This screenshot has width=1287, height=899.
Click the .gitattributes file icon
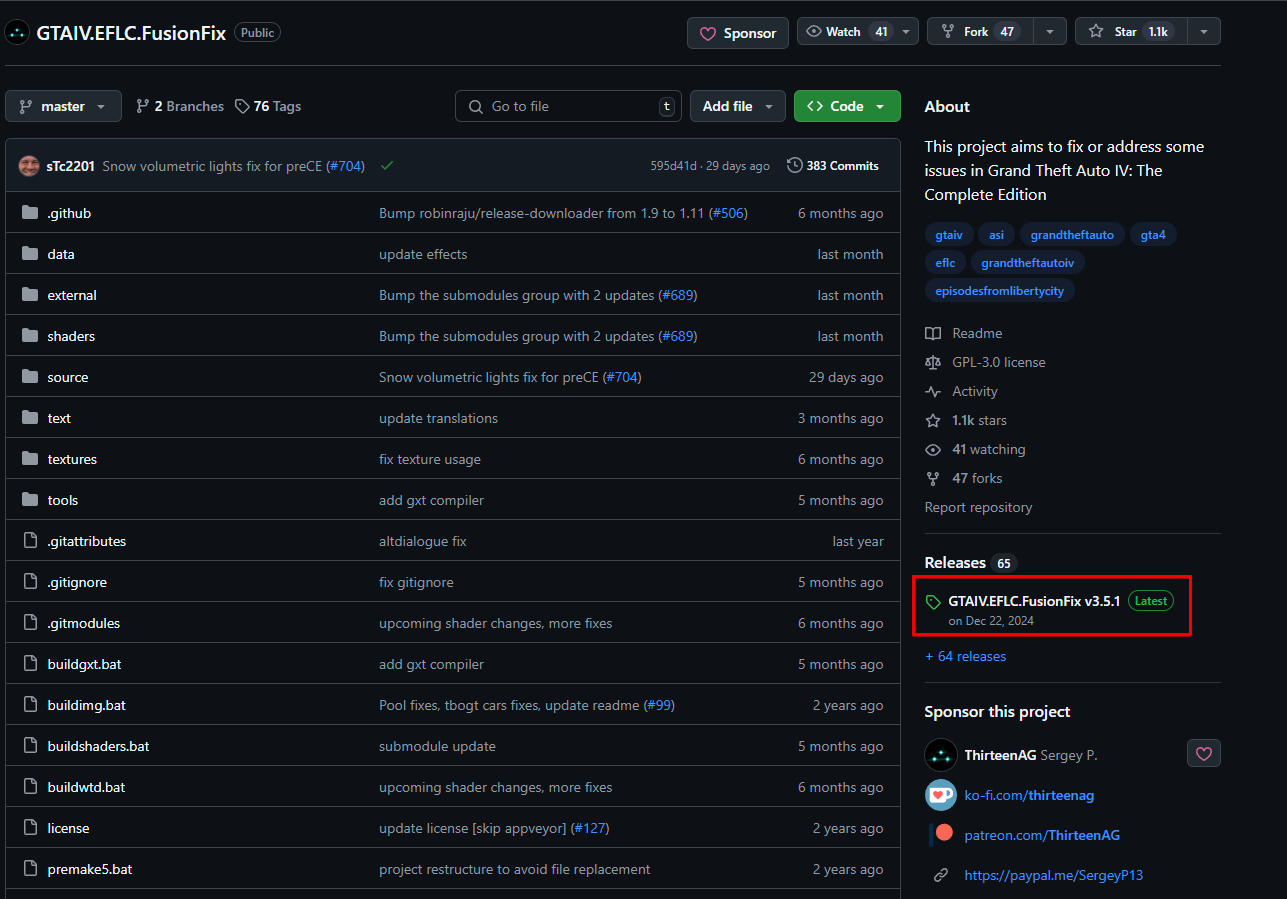tap(29, 541)
